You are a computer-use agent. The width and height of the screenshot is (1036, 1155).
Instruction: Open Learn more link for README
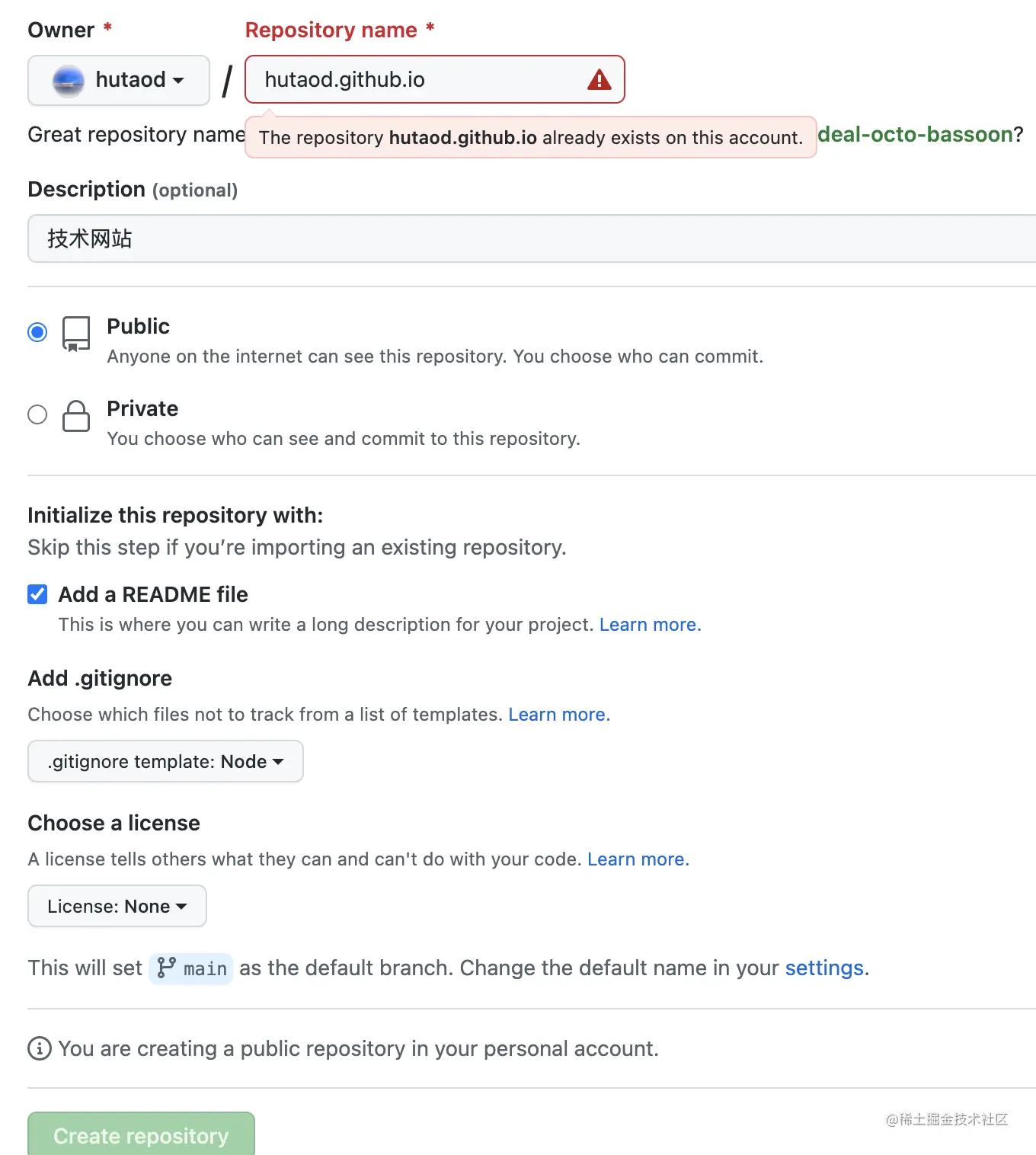coord(650,625)
